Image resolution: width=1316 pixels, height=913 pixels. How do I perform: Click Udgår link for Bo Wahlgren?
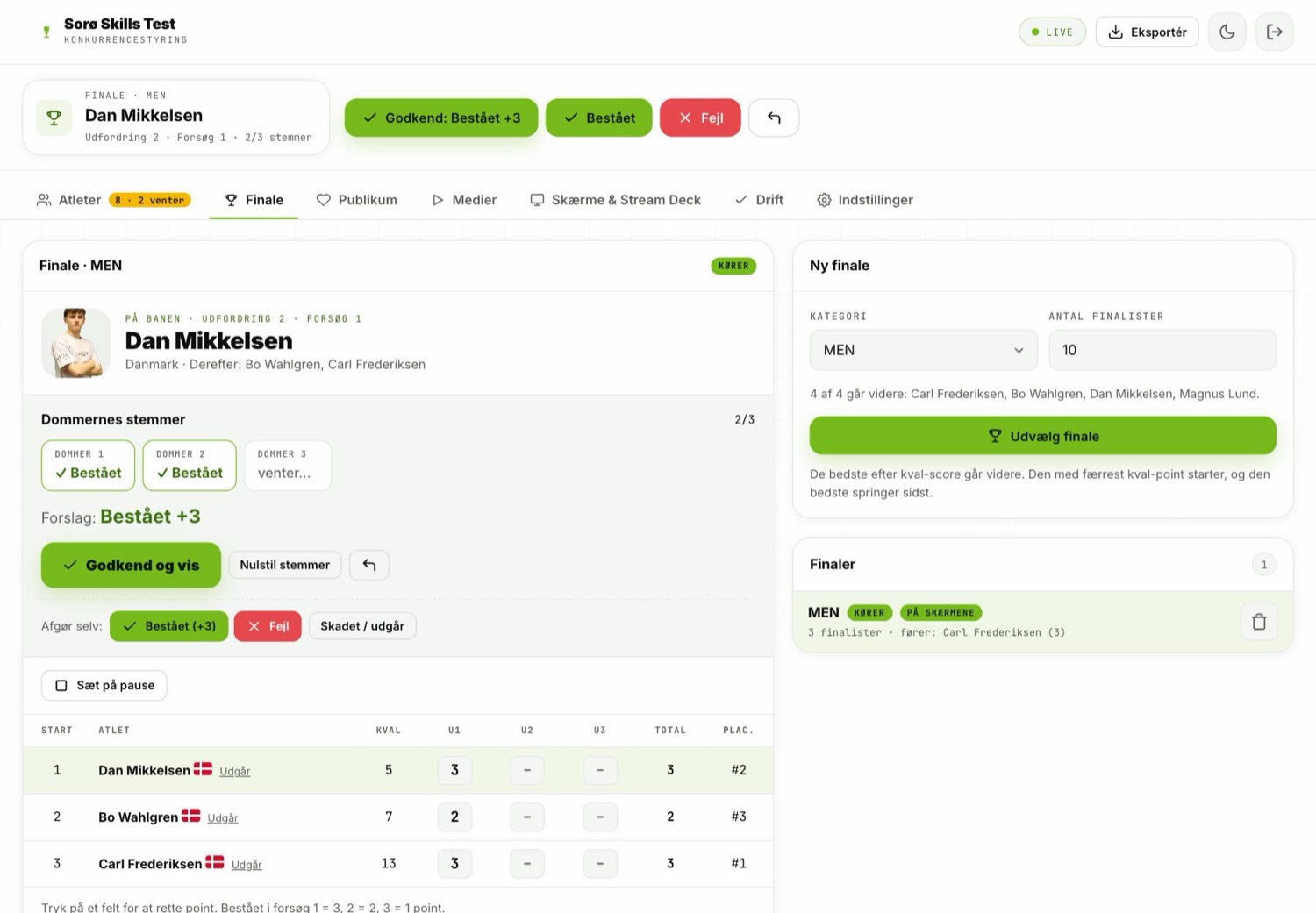[223, 818]
